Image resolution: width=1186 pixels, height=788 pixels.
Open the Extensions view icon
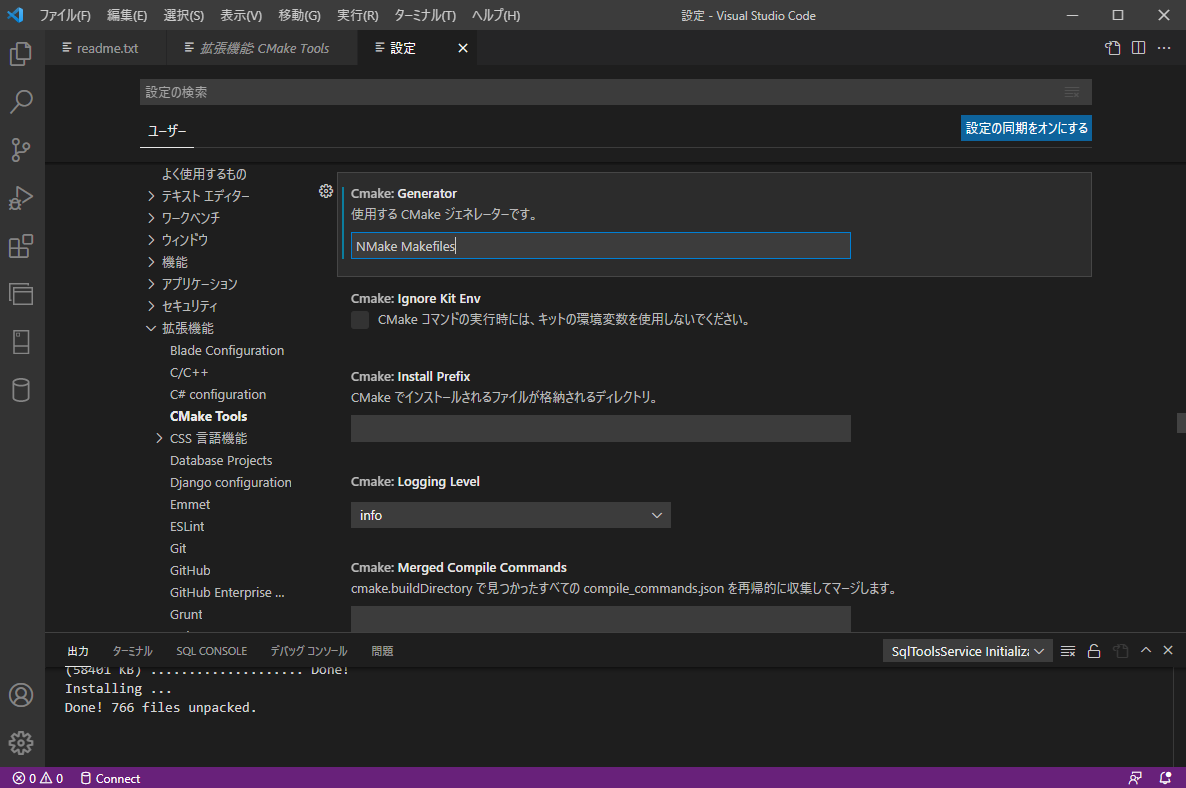pos(22,246)
